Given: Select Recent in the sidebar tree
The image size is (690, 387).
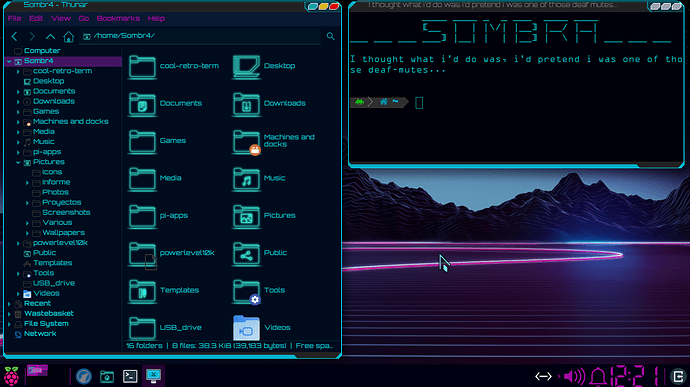Looking at the screenshot, I should click(37, 304).
